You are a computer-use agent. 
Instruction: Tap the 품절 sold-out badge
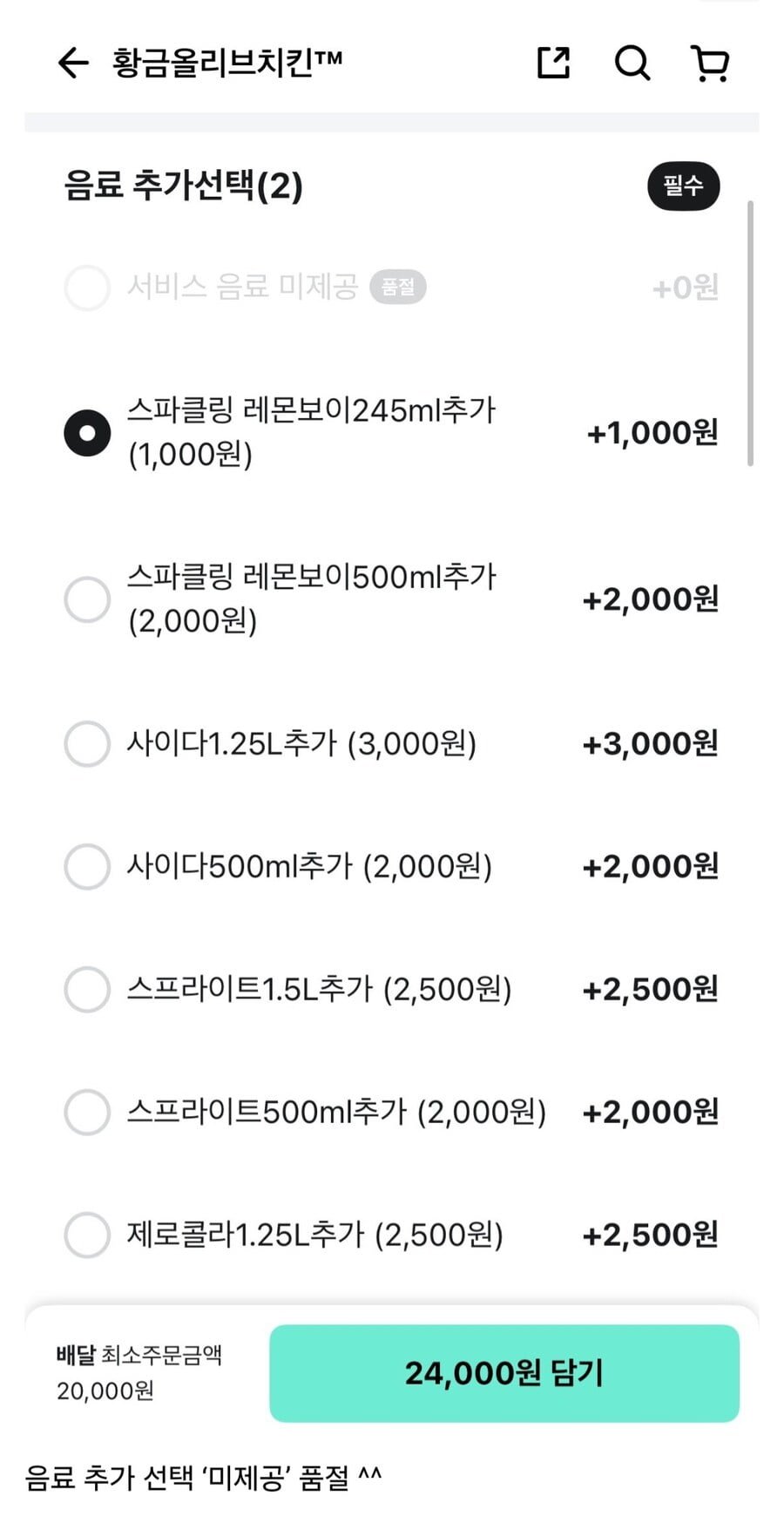398,288
